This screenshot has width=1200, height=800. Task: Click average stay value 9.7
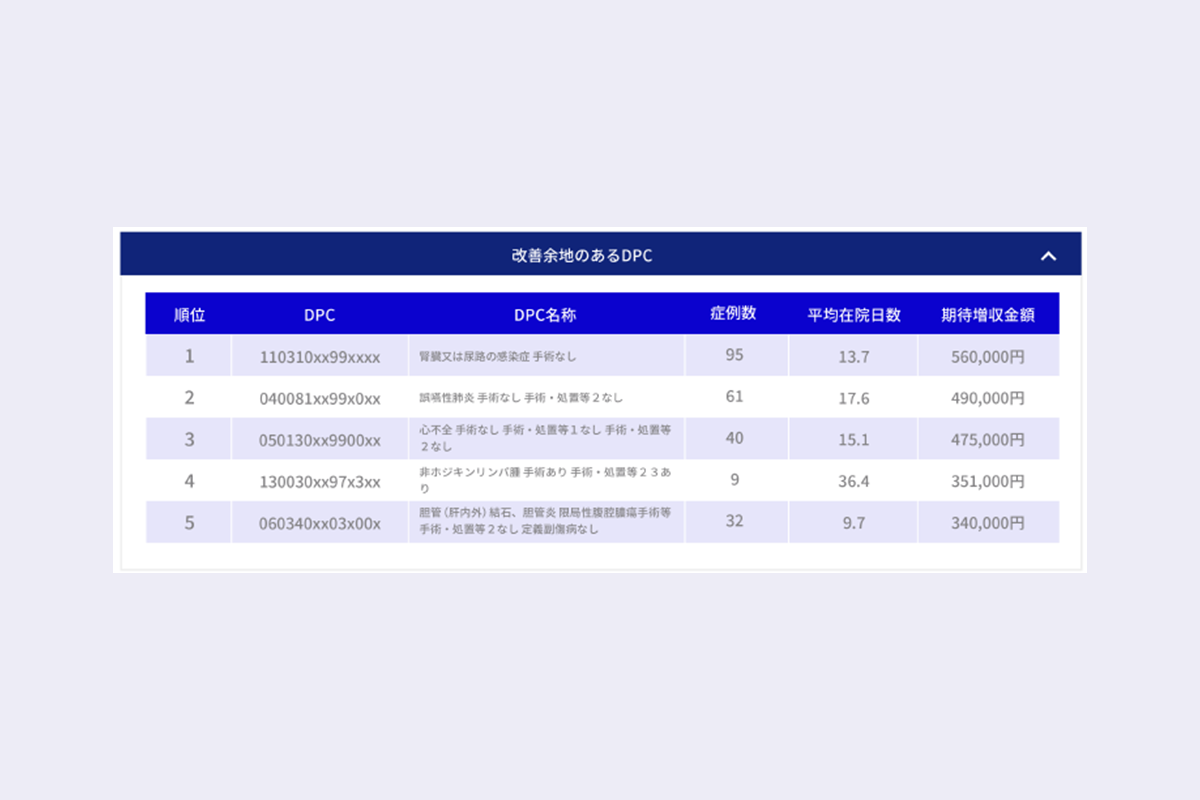point(854,523)
